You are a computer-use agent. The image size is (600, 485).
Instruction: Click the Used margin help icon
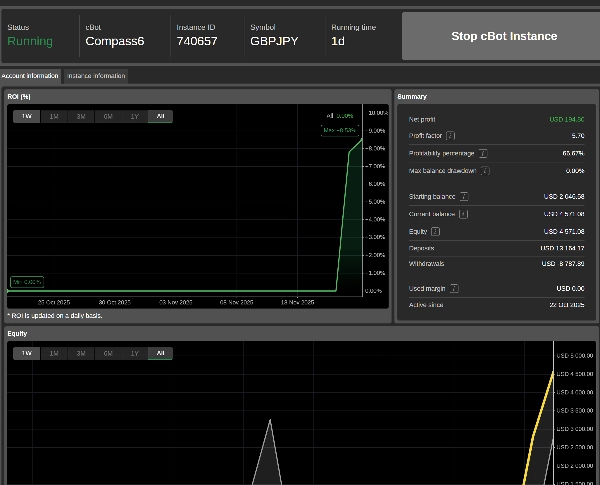[x=454, y=288]
